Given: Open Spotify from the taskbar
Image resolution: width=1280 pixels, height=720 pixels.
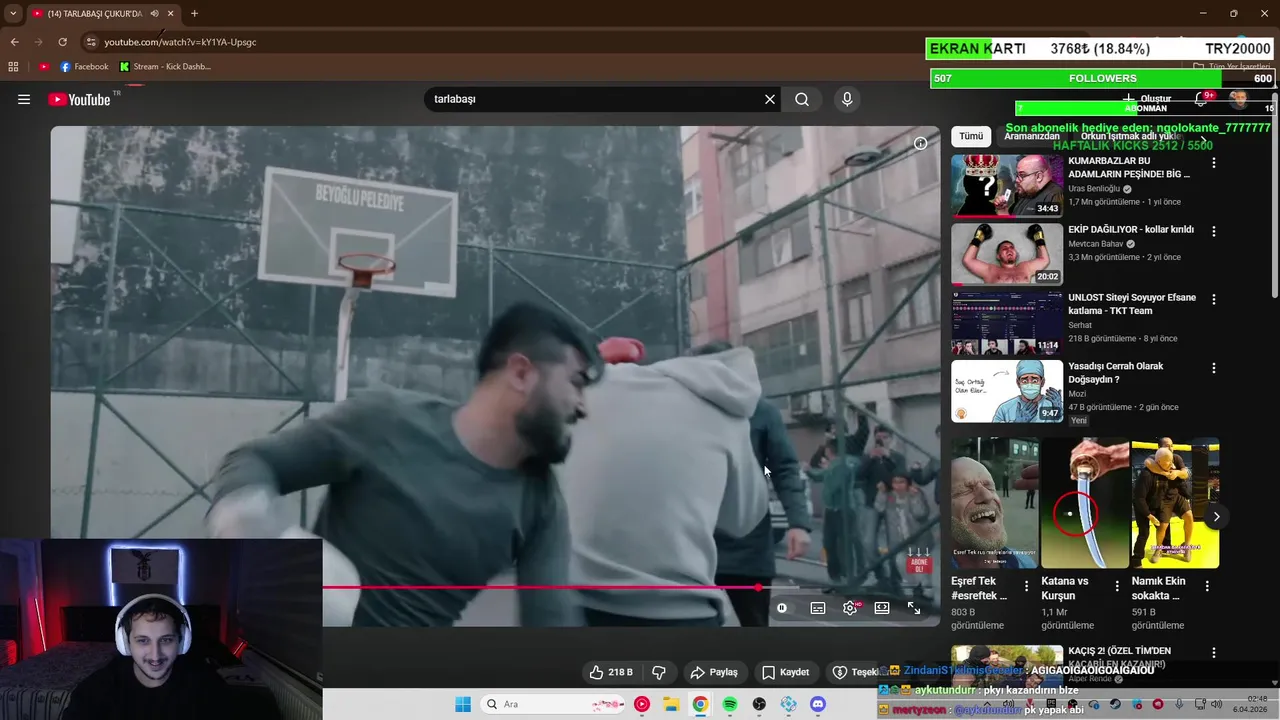Looking at the screenshot, I should 730,704.
